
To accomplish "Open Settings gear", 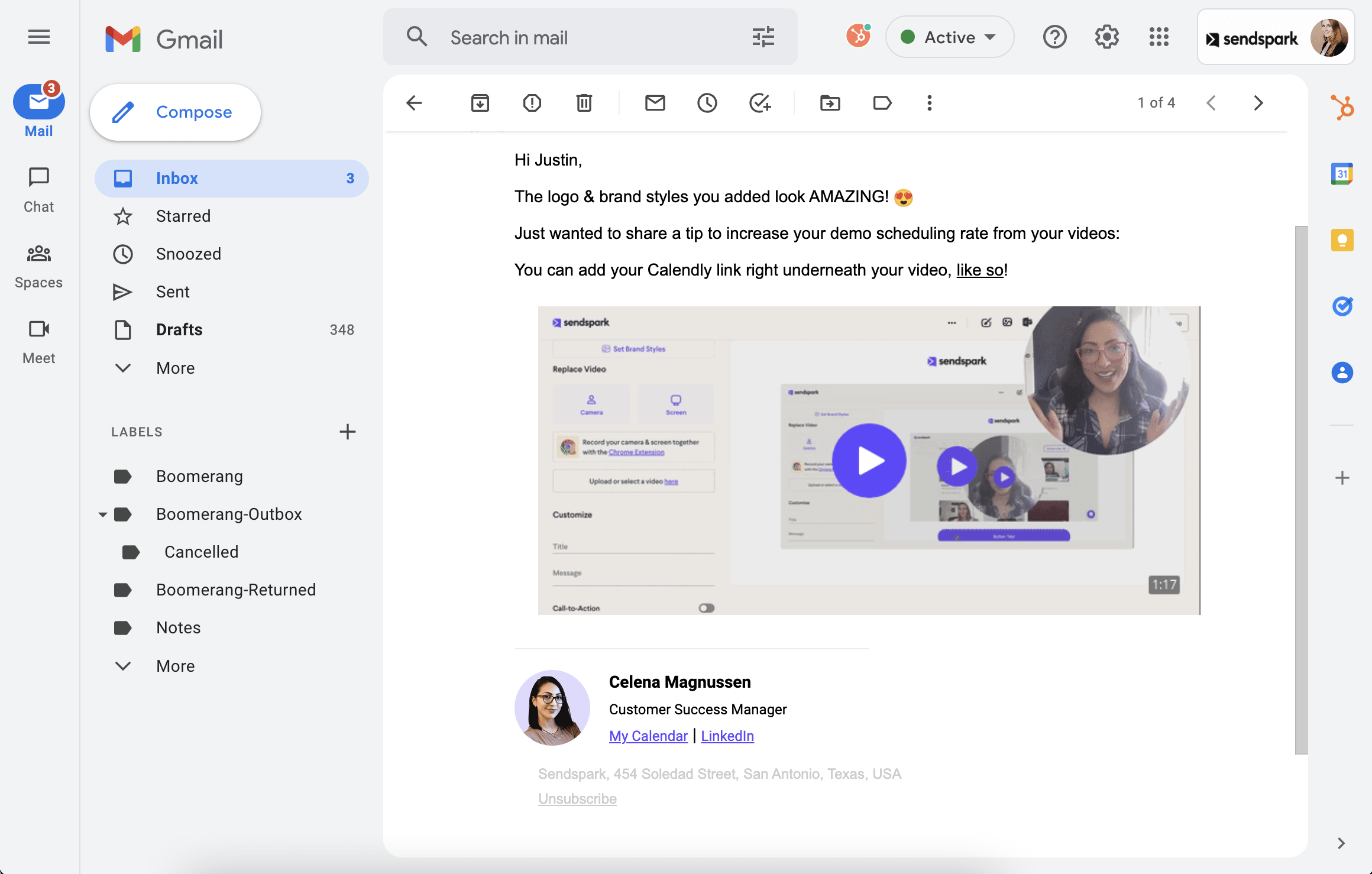I will (x=1106, y=37).
